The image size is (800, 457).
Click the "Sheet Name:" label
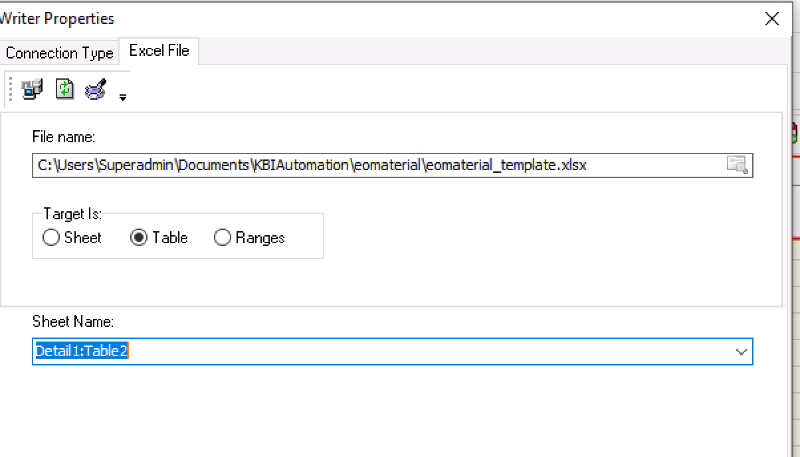click(72, 321)
